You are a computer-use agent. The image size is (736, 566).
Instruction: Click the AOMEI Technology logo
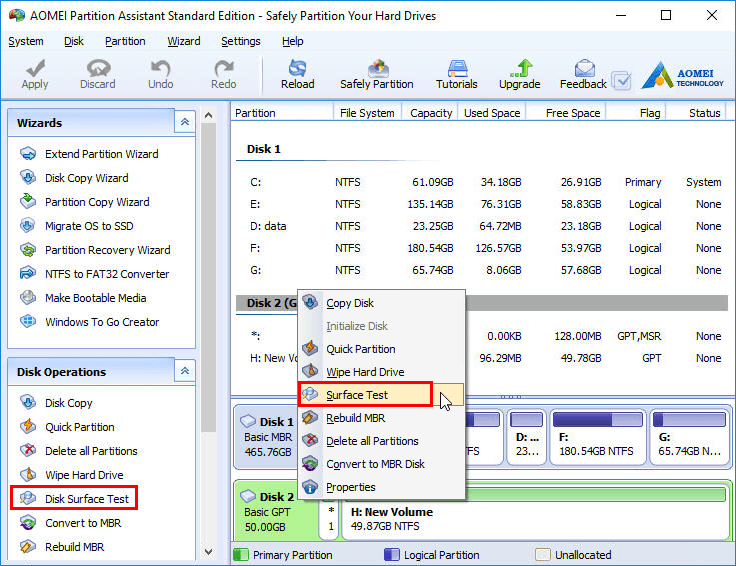[x=682, y=75]
